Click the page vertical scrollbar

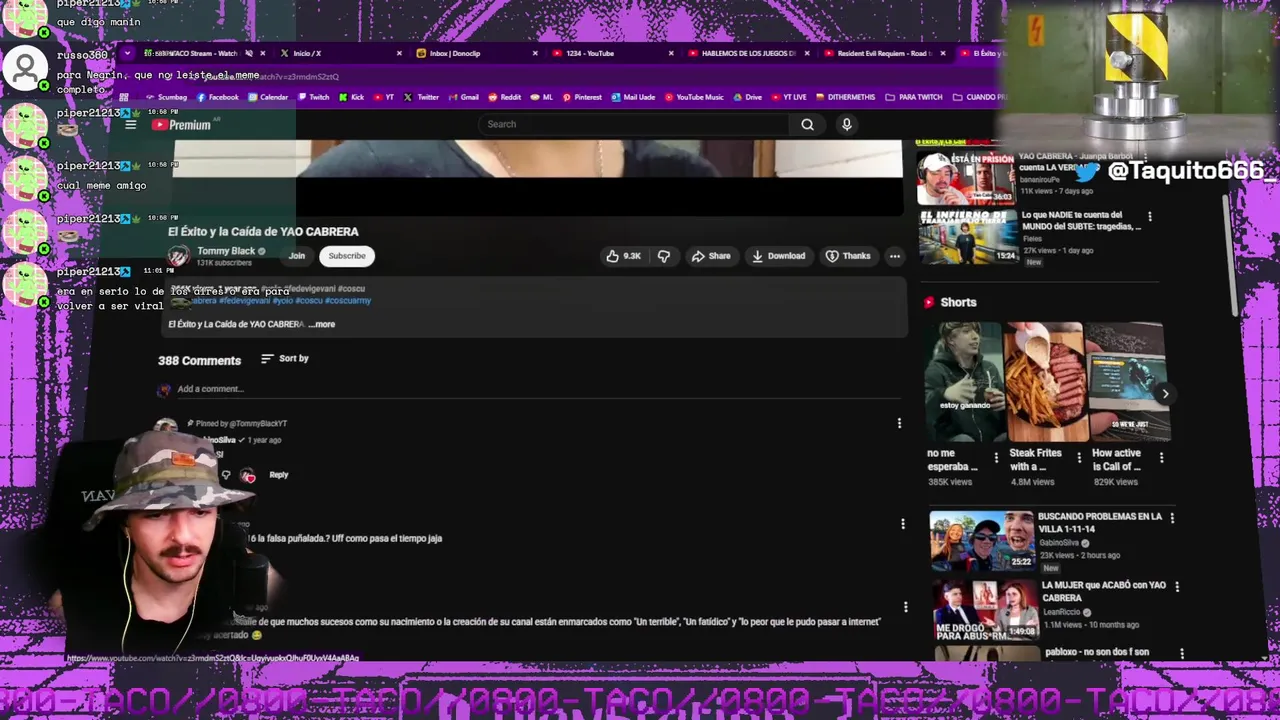[1232, 257]
